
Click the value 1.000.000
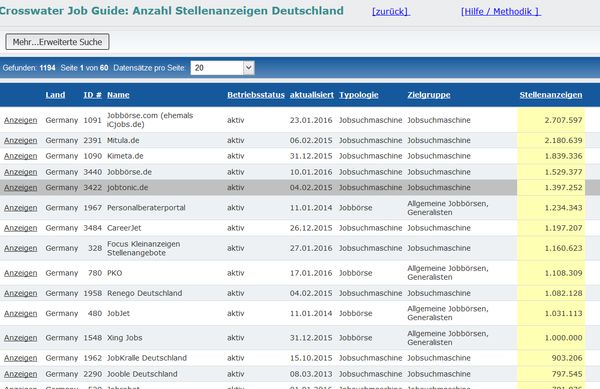click(x=563, y=338)
